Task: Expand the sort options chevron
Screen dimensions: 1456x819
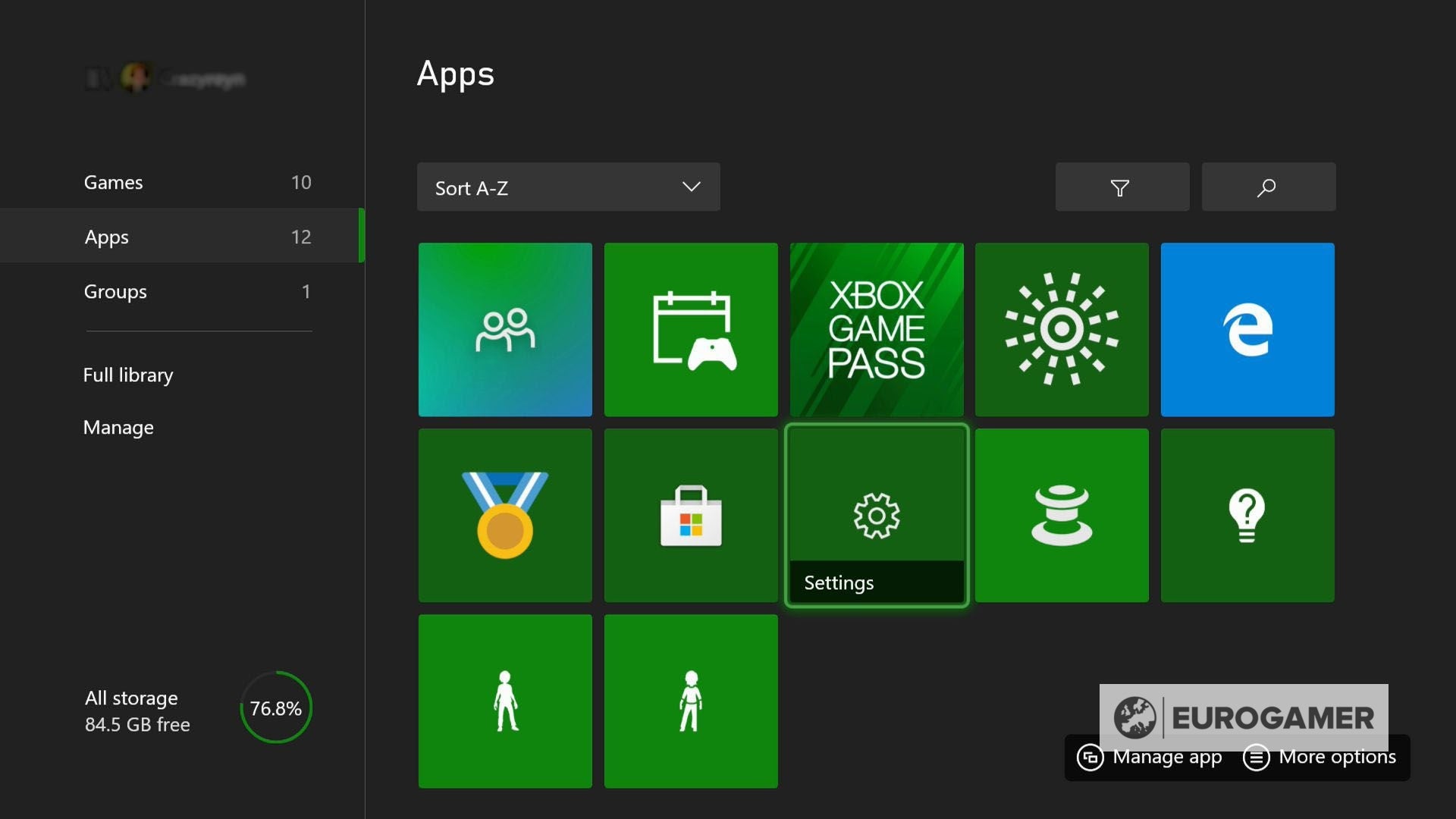Action: 691,187
